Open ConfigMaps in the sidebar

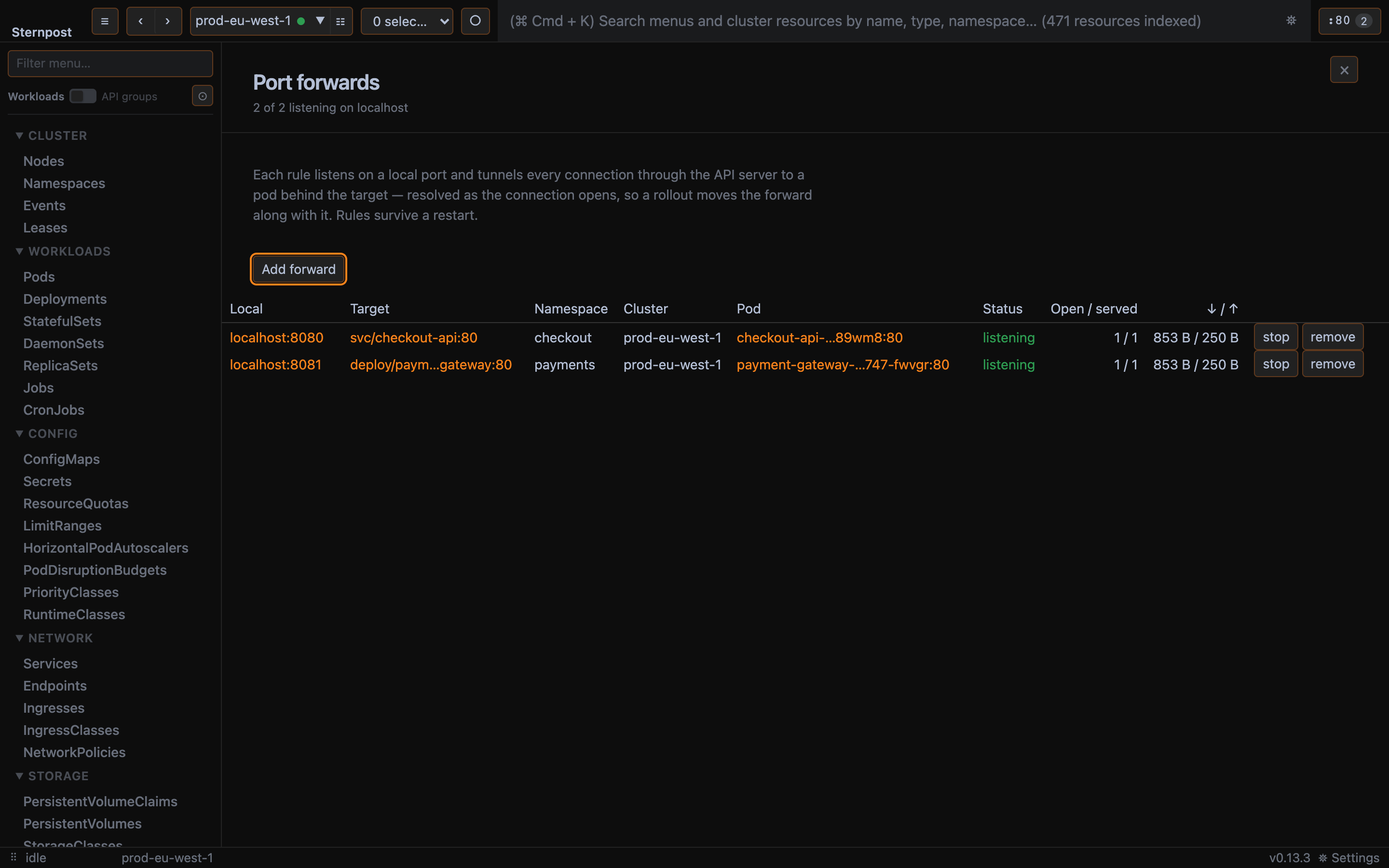(61, 459)
